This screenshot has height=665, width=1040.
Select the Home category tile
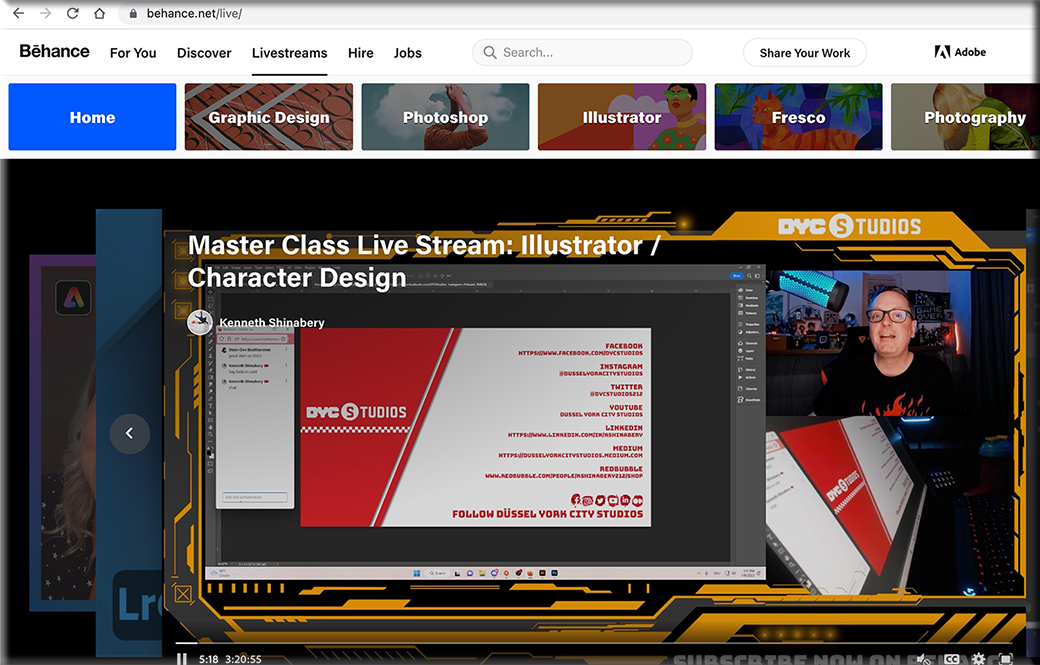pyautogui.click(x=92, y=117)
